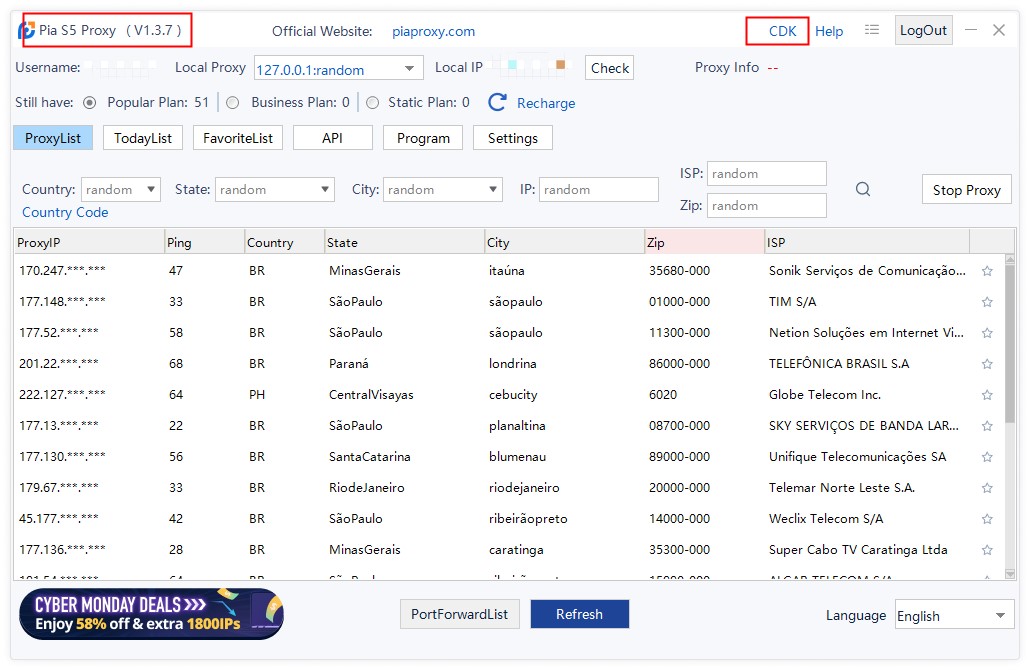Click the CDK link
The image size is (1030, 670).
pyautogui.click(x=782, y=31)
